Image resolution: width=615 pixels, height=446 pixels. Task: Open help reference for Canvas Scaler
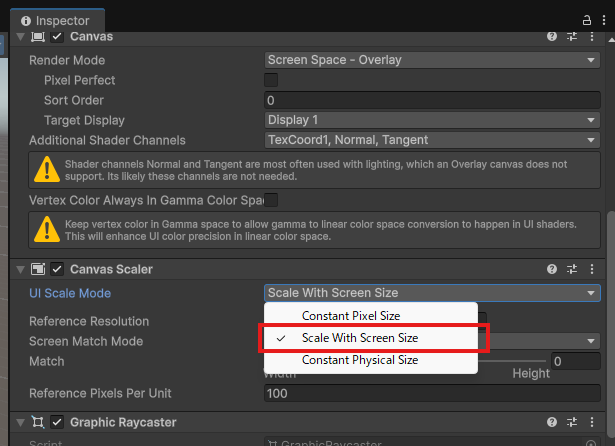pos(551,269)
